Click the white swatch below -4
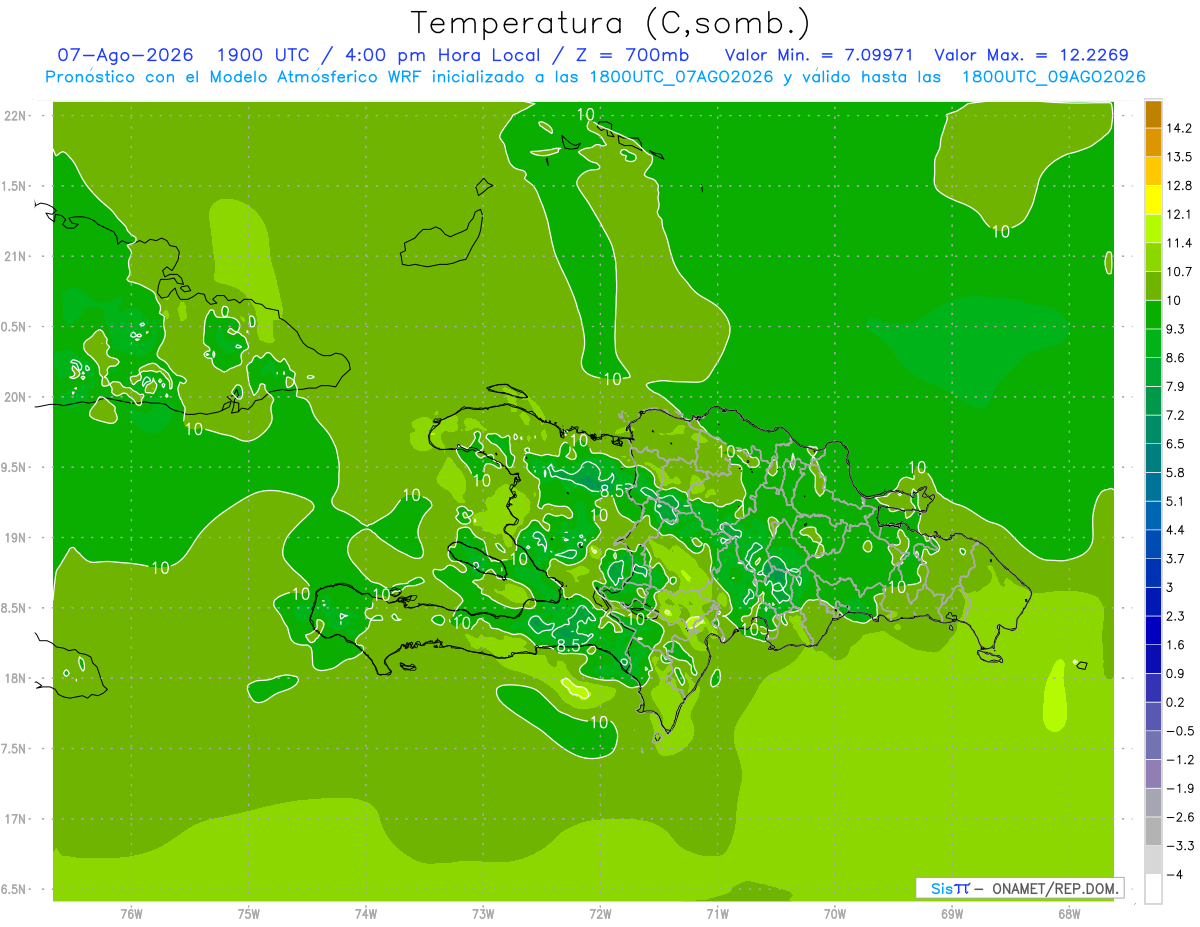The height and width of the screenshot is (927, 1200). [1153, 889]
